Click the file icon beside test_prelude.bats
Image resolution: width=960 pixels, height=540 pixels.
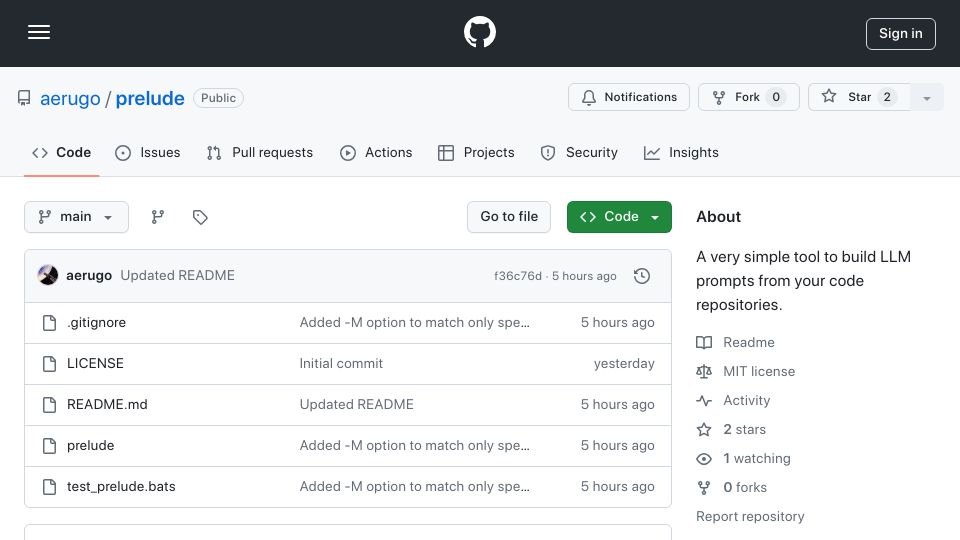pyautogui.click(x=50, y=487)
